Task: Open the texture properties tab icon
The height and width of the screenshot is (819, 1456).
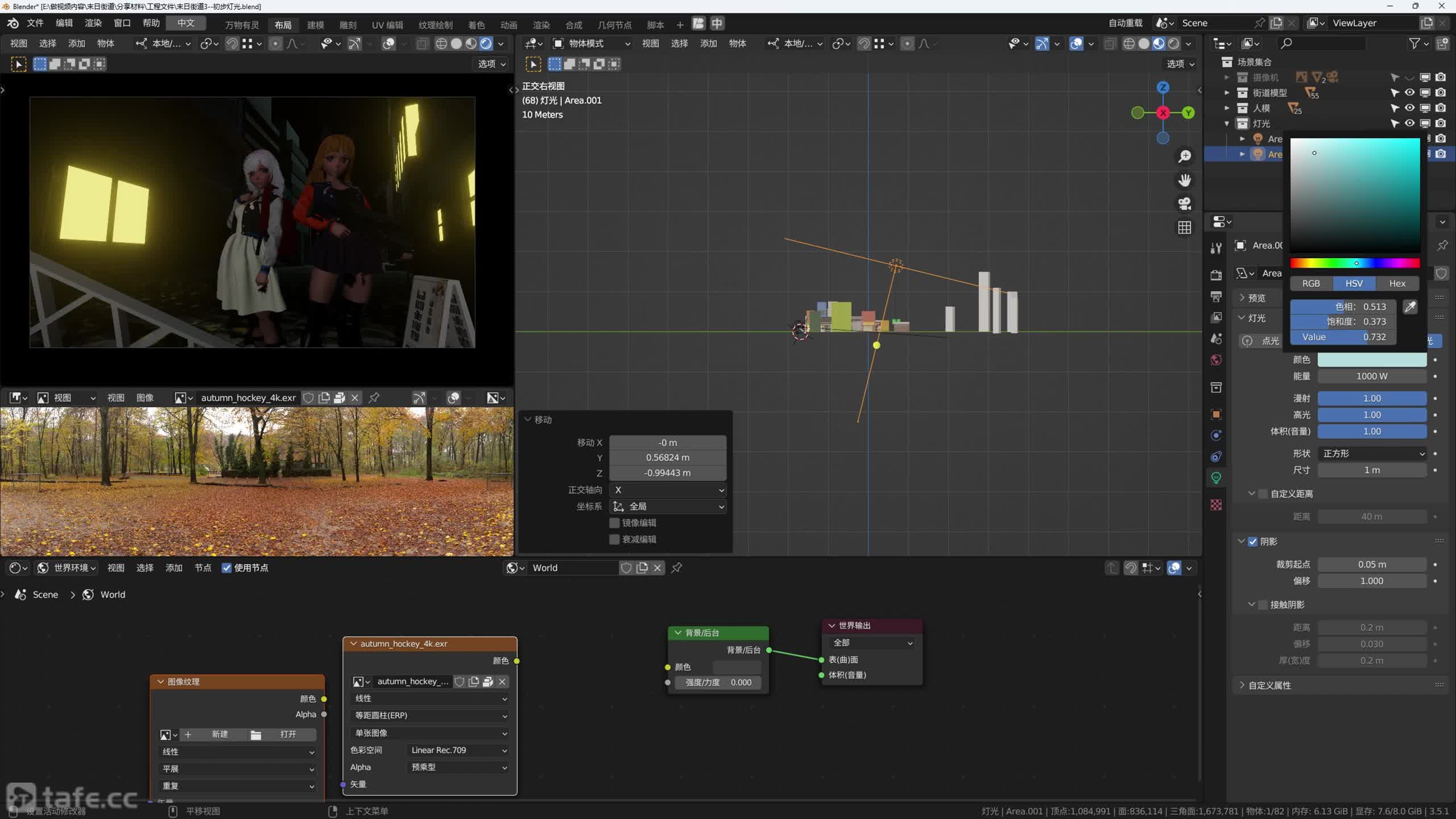Action: tap(1216, 505)
